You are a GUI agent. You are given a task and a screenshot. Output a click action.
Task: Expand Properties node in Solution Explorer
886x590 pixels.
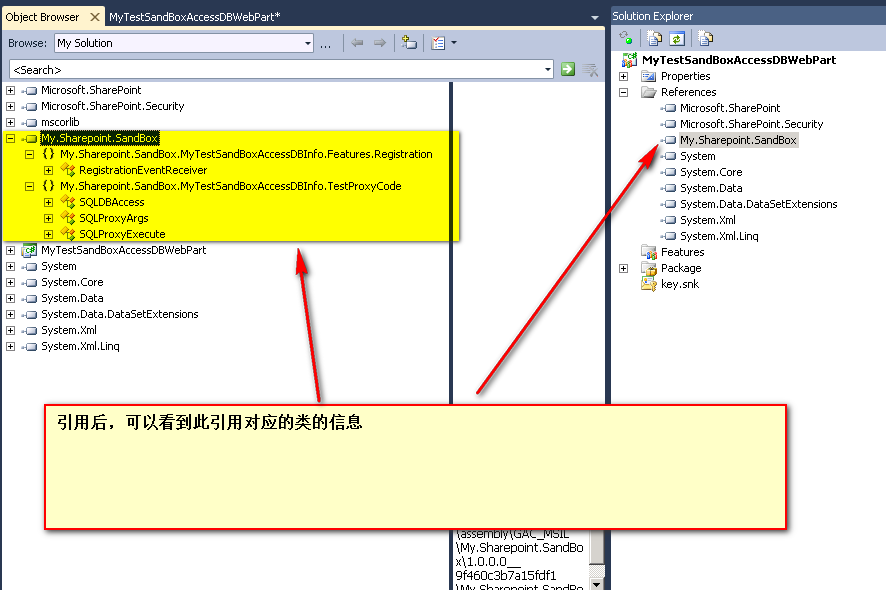coord(623,76)
